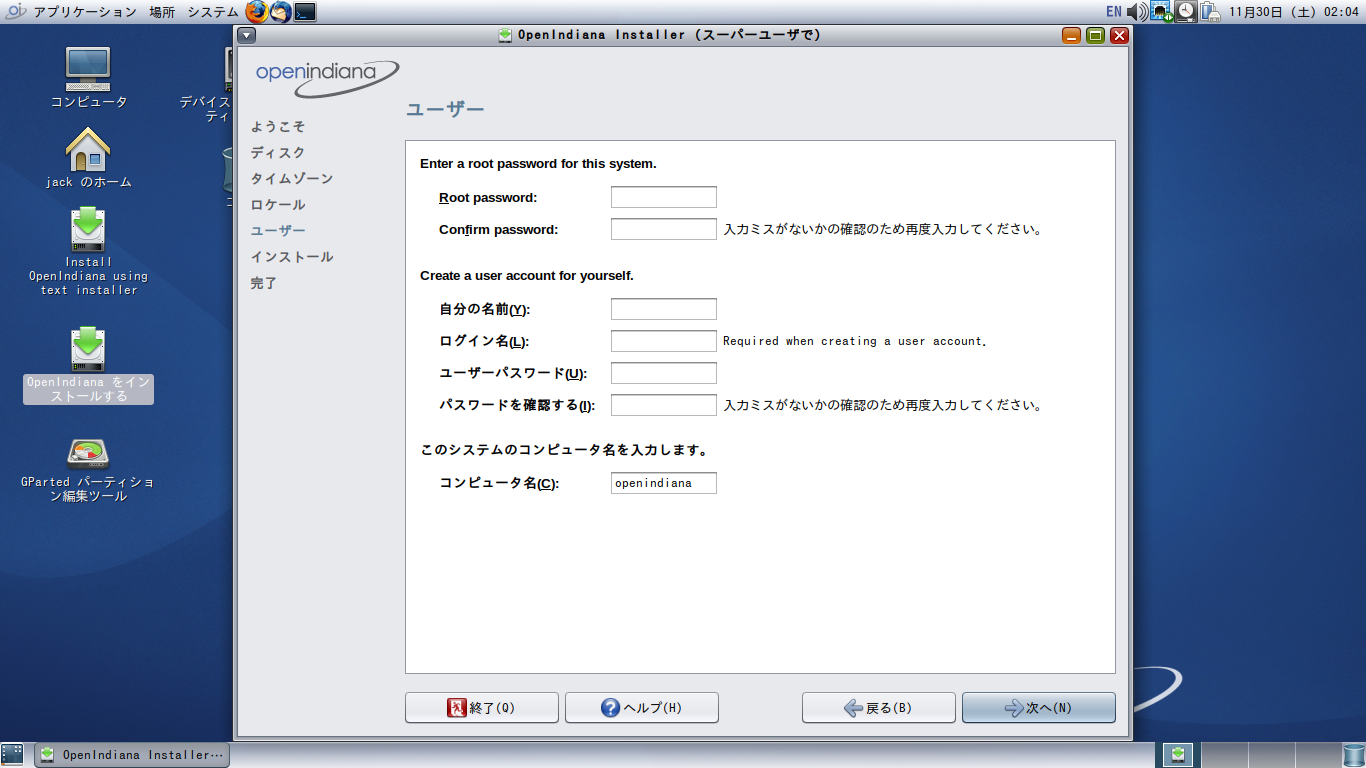Click OpenIndiana Installer taskbar entry

click(133, 755)
